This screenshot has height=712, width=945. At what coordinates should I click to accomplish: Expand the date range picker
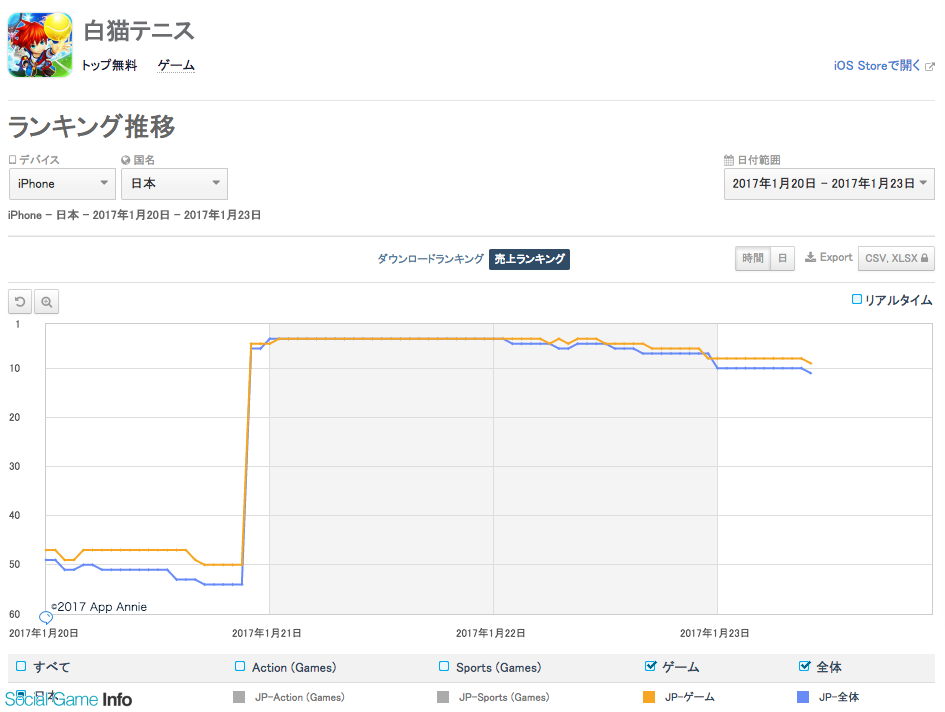click(829, 184)
